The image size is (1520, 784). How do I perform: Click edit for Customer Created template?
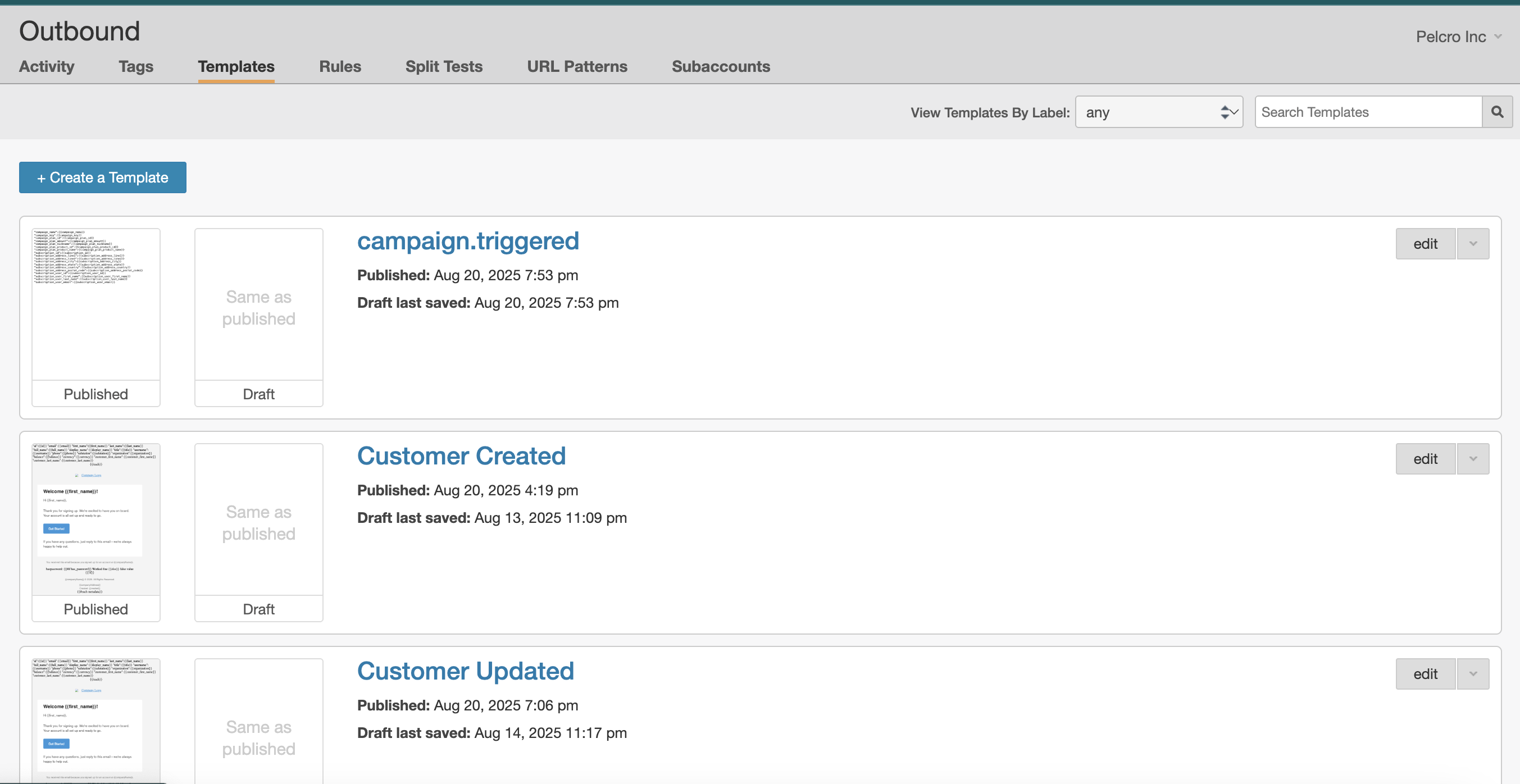coord(1425,459)
